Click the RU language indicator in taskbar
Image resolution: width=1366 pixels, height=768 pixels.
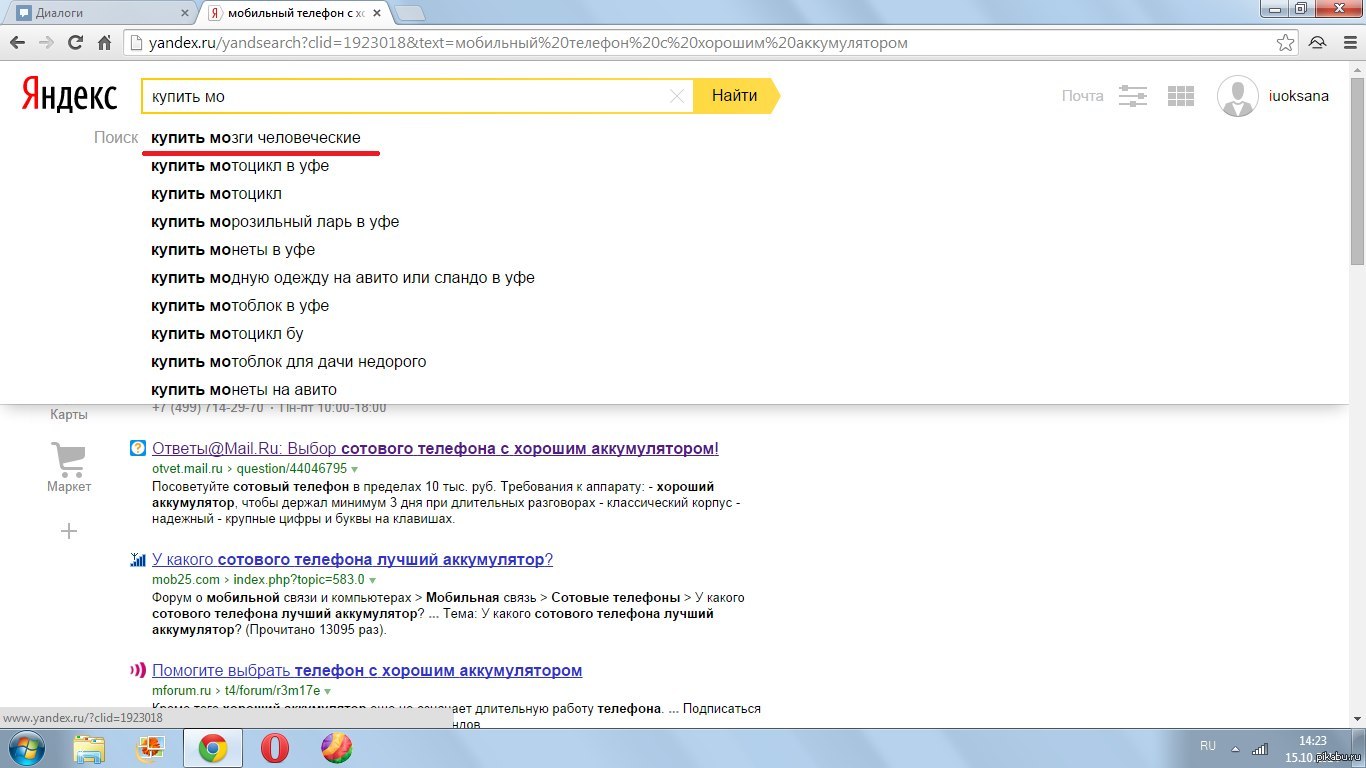click(1207, 746)
